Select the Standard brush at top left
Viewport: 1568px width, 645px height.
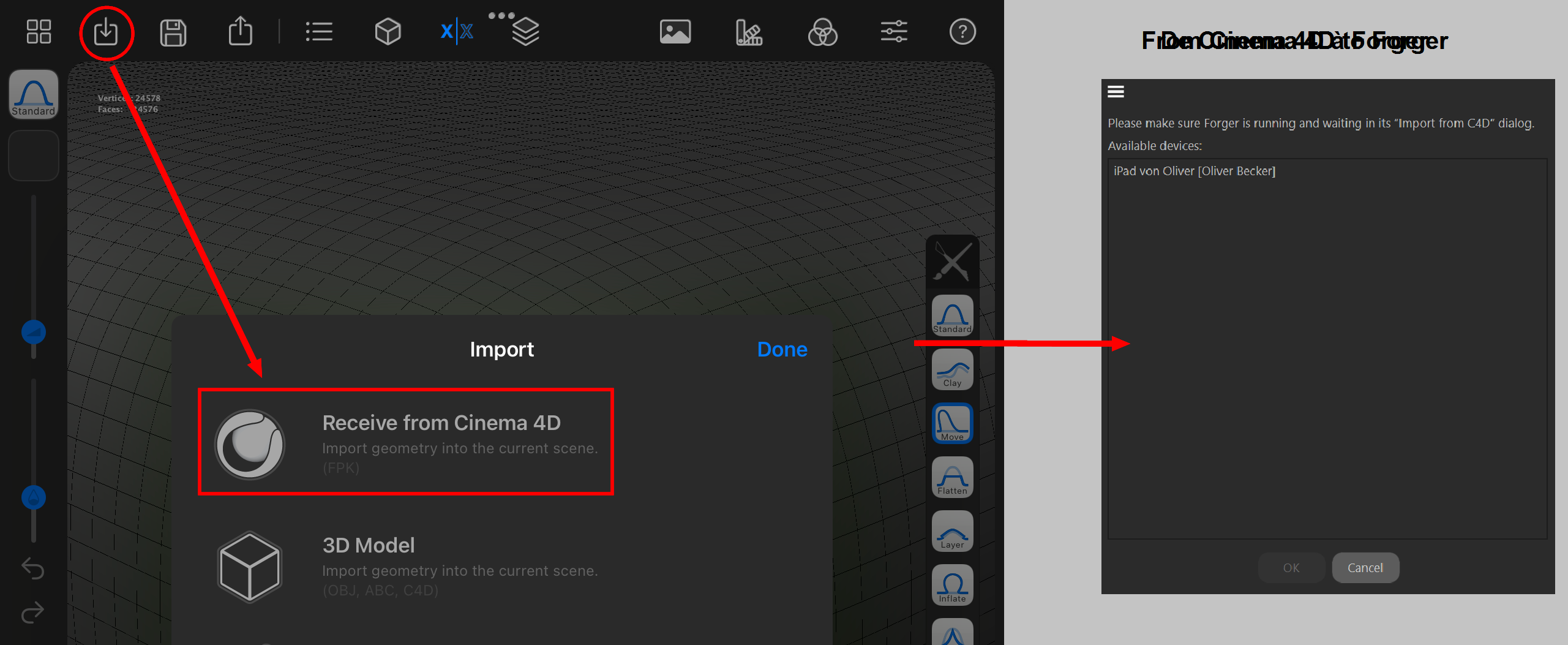(34, 94)
